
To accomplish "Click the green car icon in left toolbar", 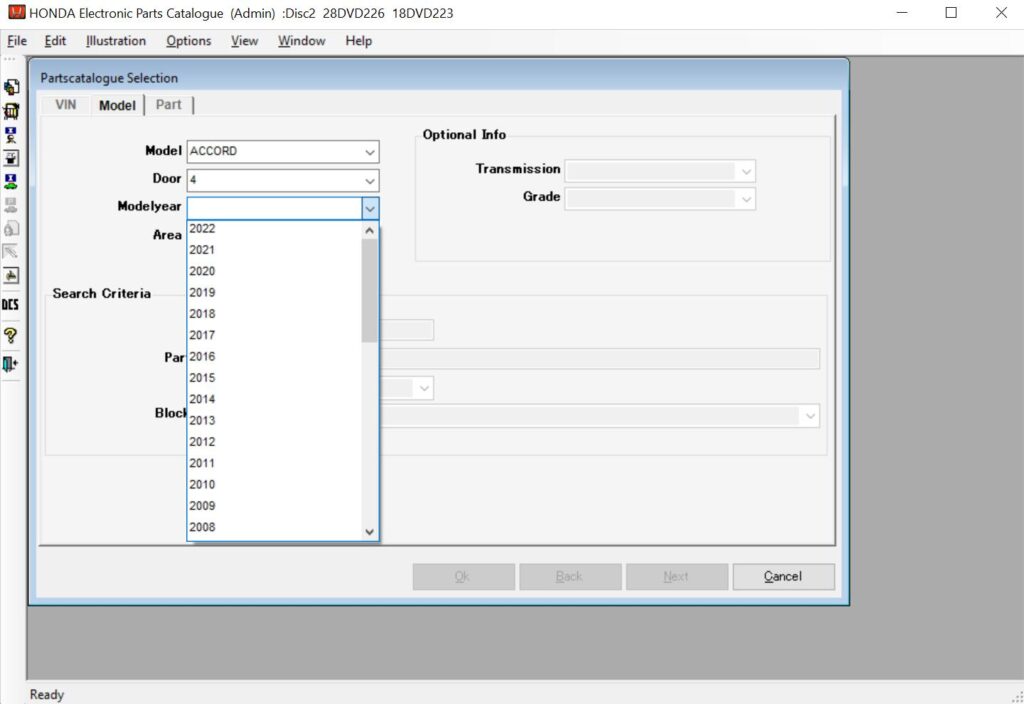I will tap(10, 181).
